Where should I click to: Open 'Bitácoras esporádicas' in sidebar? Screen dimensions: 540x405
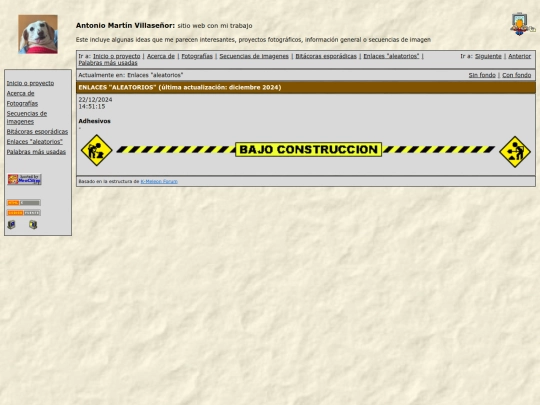tap(37, 132)
